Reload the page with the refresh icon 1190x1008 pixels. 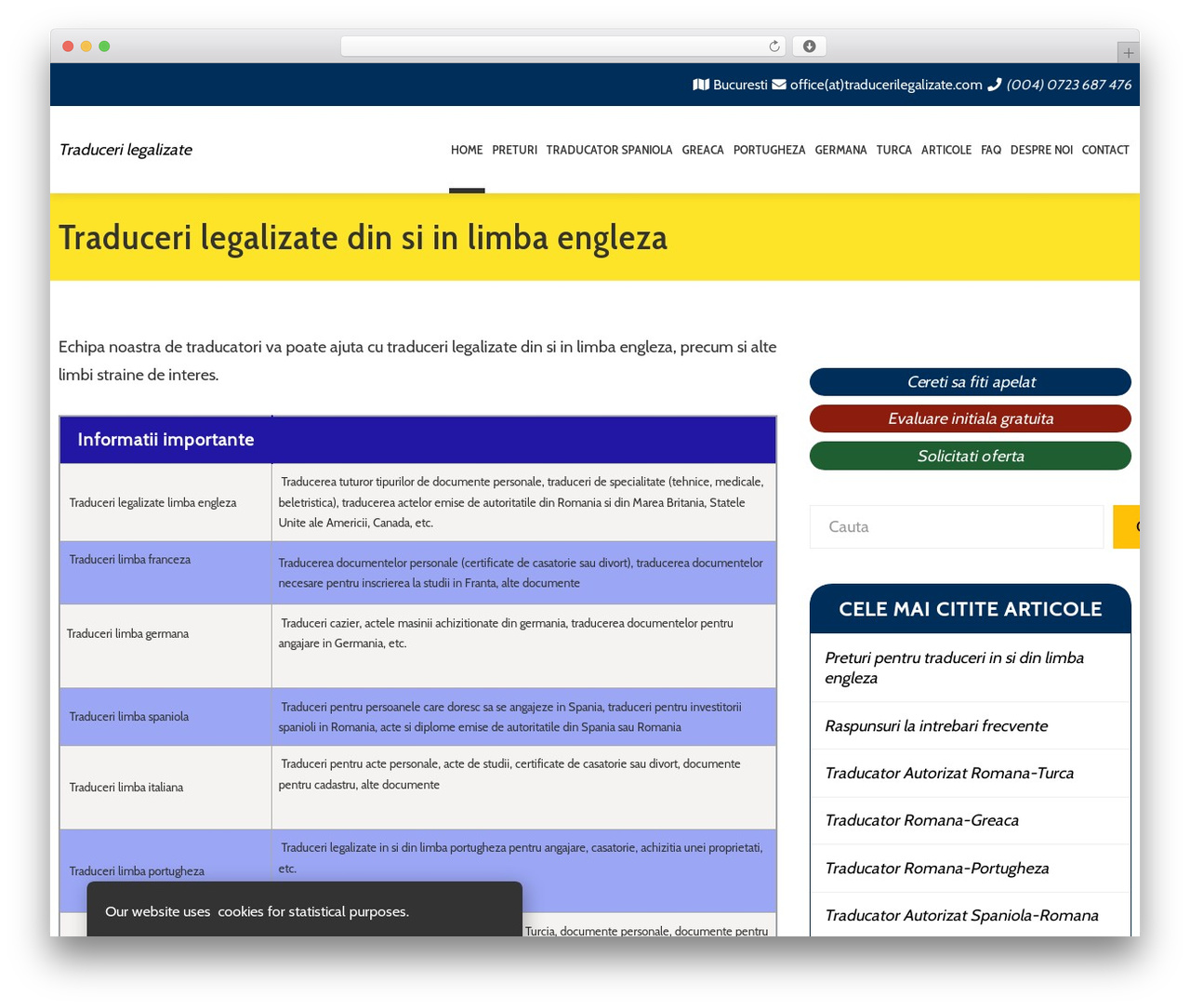(x=774, y=46)
